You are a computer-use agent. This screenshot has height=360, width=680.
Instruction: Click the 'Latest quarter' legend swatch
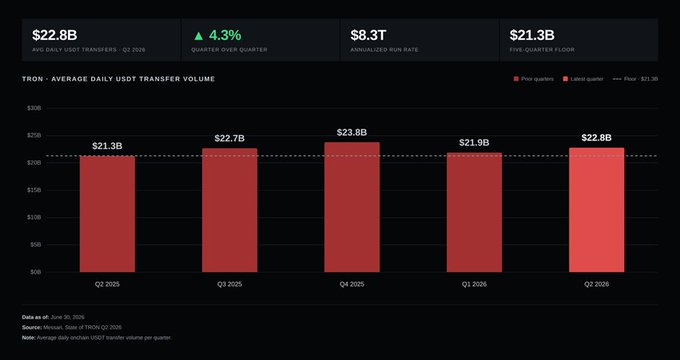coord(566,79)
